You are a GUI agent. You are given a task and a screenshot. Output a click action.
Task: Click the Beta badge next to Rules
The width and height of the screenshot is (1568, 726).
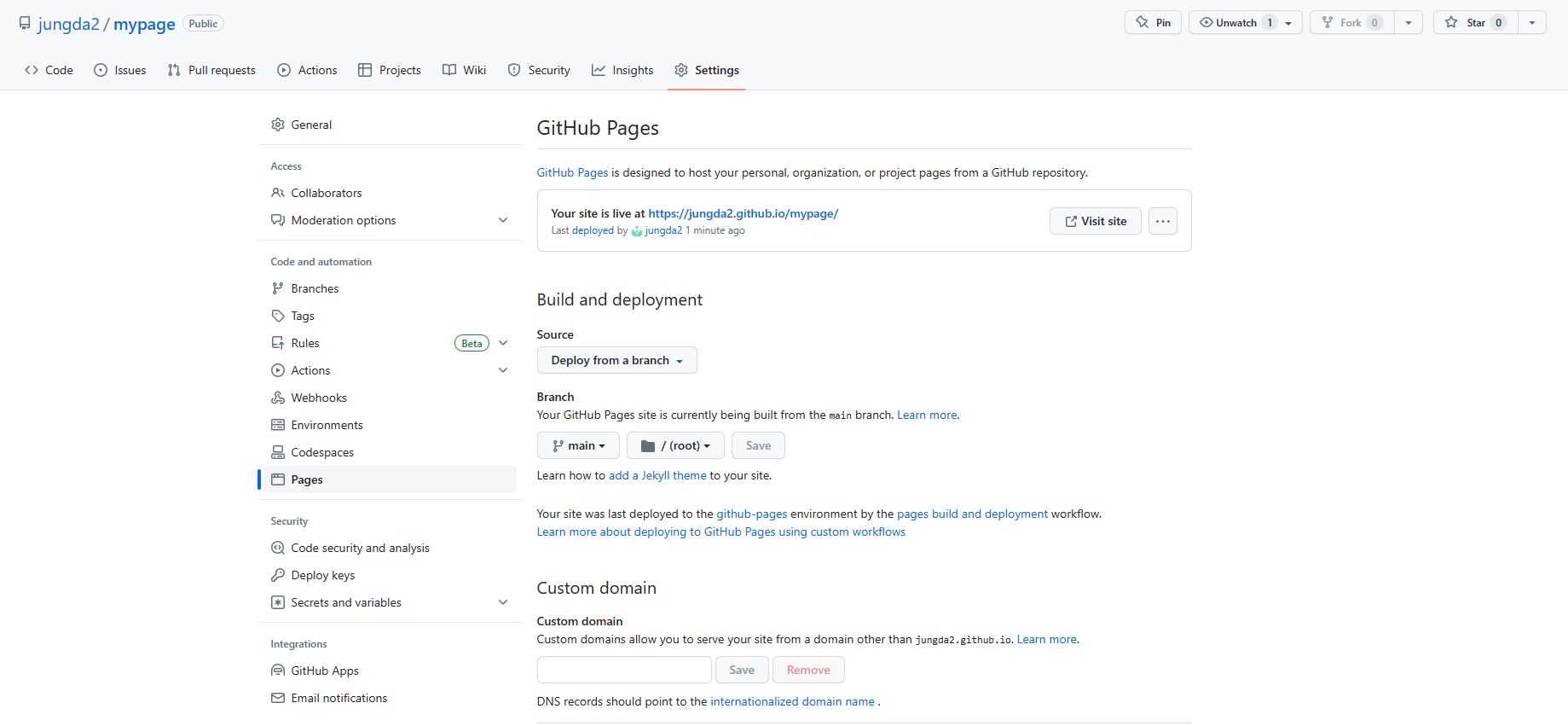(x=472, y=343)
